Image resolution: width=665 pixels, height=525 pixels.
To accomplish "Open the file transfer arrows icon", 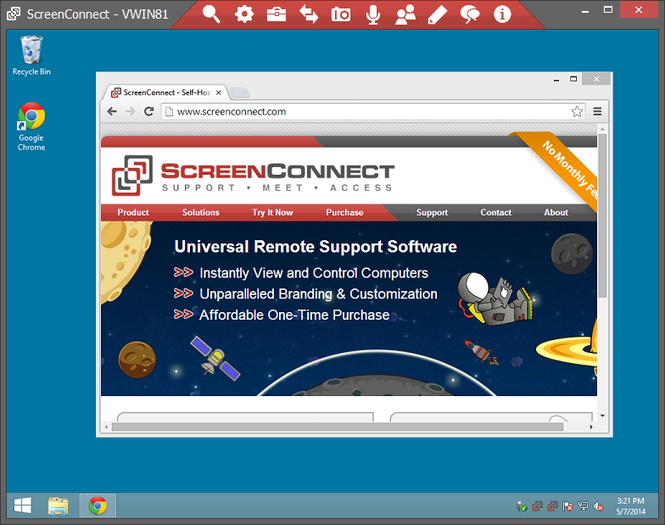I will [308, 14].
